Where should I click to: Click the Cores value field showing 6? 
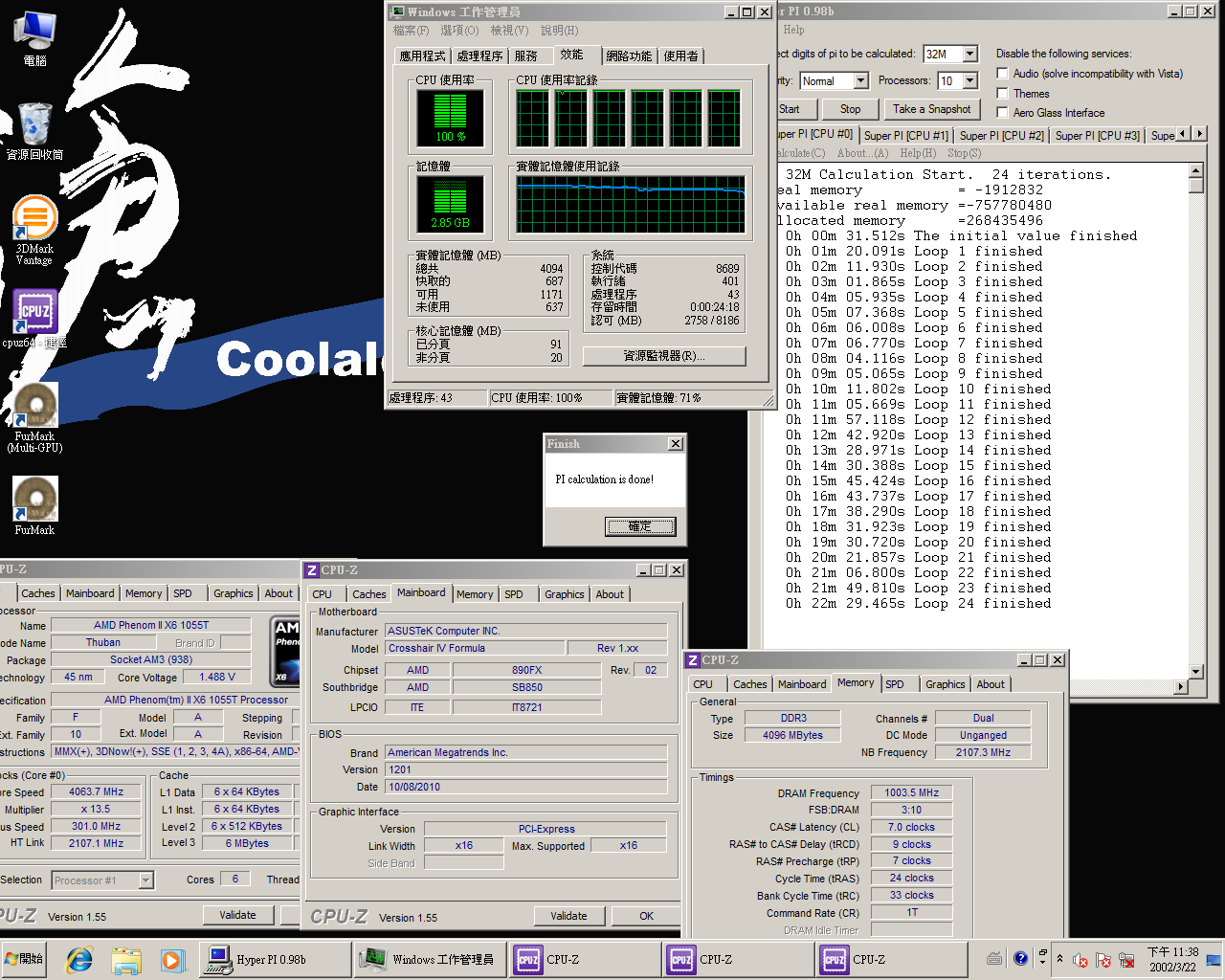(235, 879)
